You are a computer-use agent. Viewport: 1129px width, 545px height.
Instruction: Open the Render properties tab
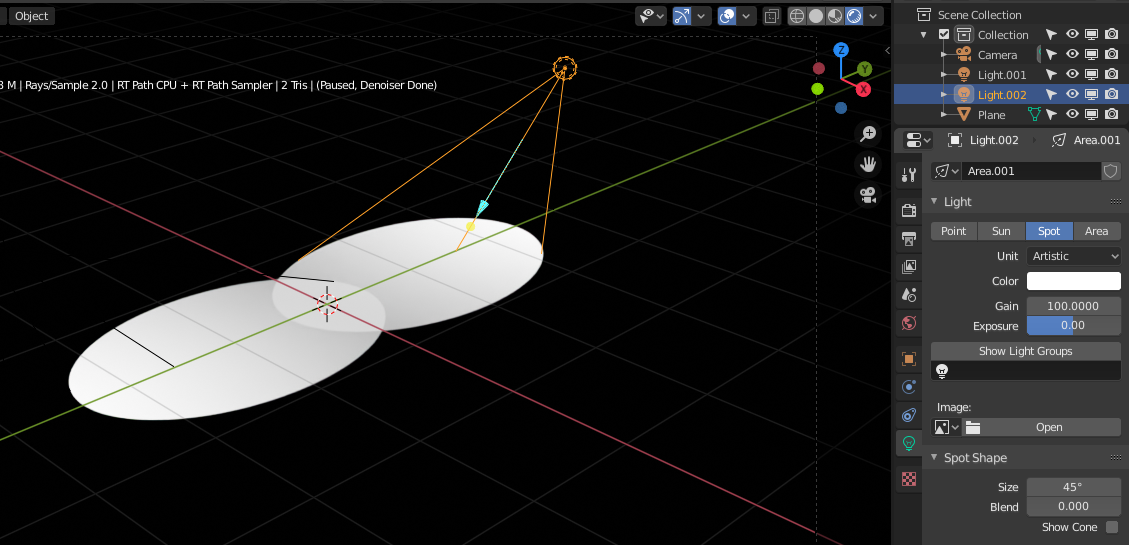[908, 210]
